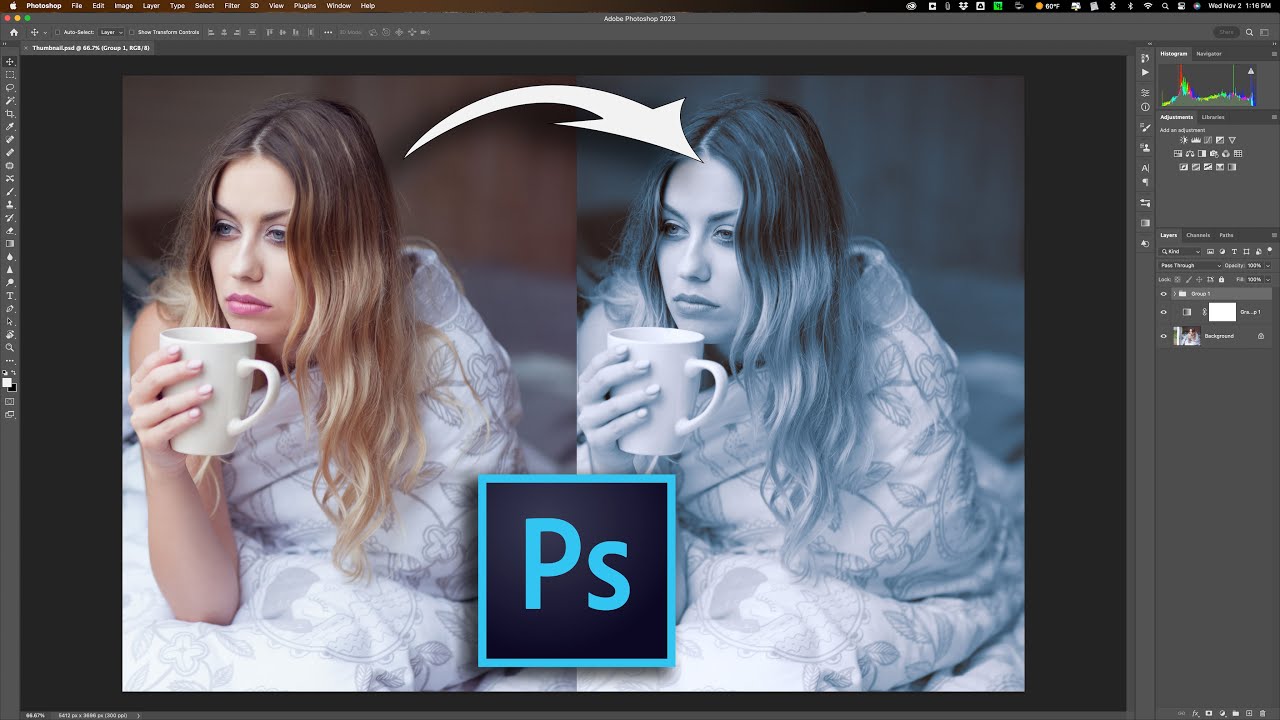
Task: Select the Lasso tool
Action: pos(11,87)
